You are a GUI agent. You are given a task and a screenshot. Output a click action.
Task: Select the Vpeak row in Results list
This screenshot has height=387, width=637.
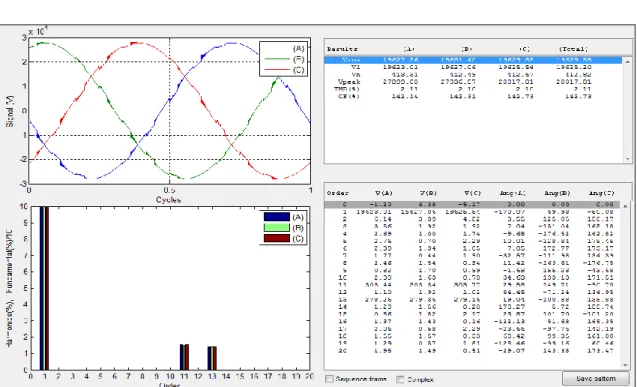pyautogui.click(x=472, y=82)
